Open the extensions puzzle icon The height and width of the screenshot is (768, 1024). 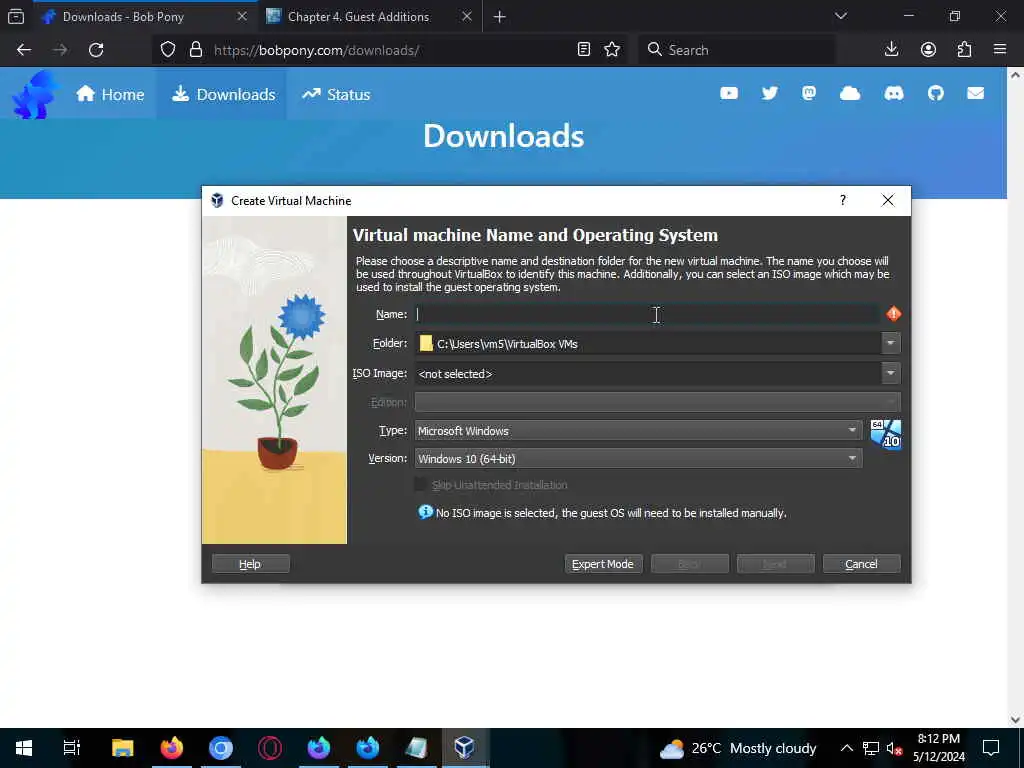964,50
